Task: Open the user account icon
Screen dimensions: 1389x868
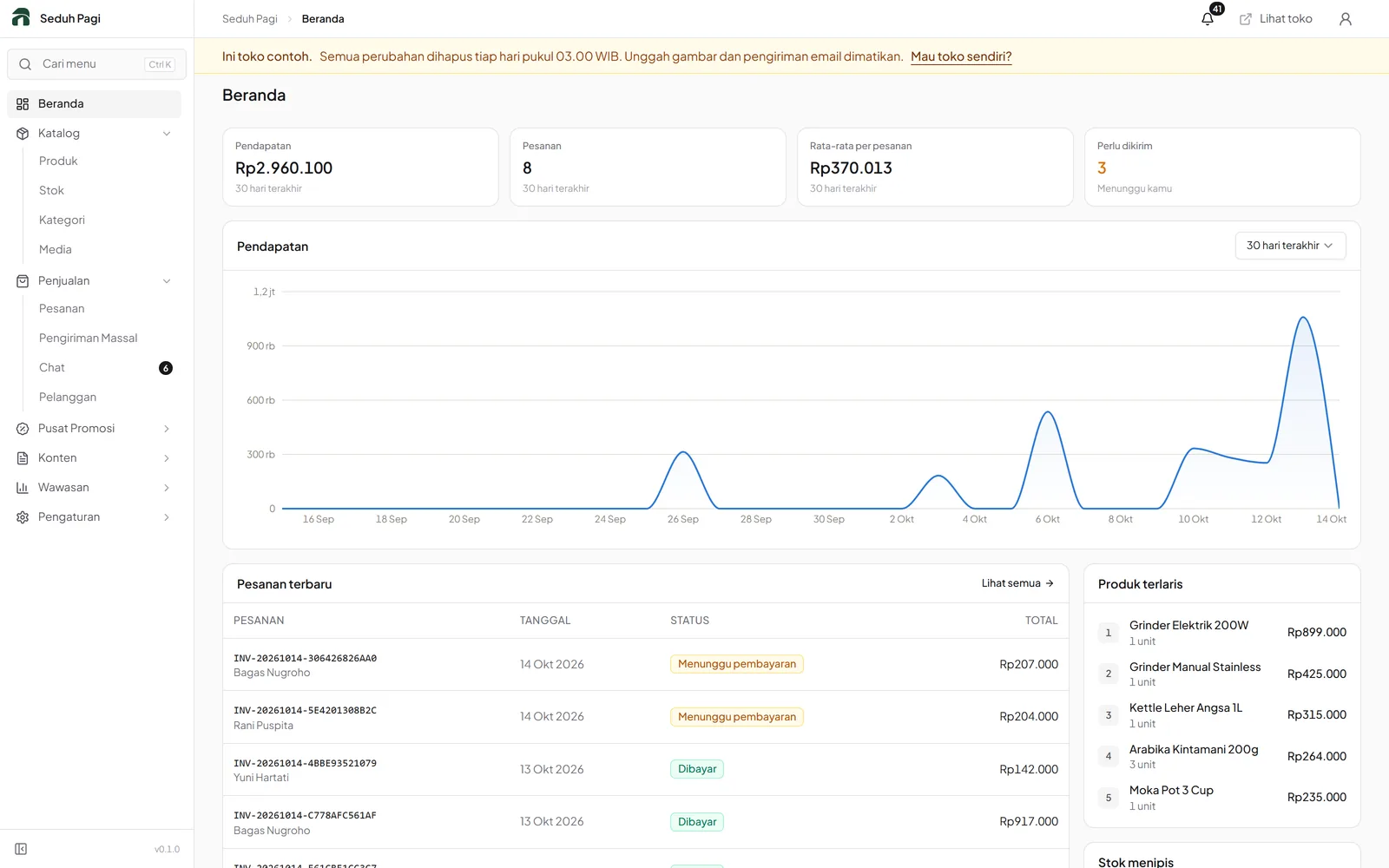Action: pos(1346,19)
